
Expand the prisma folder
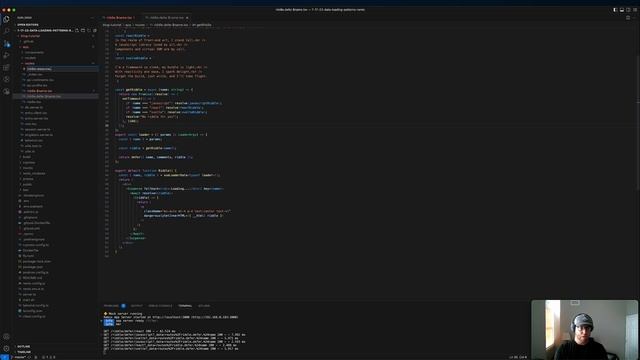(x=28, y=179)
